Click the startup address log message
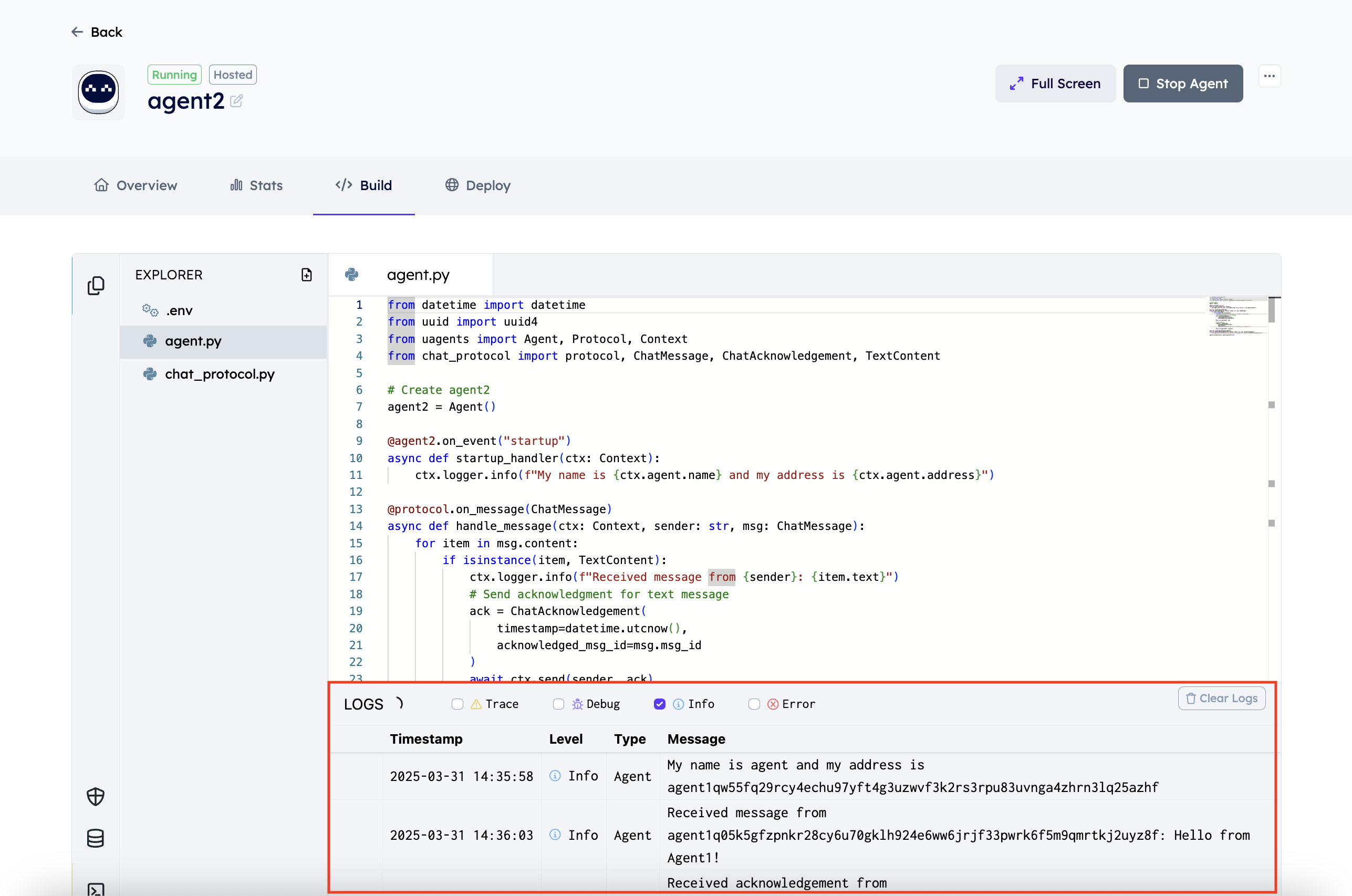1352x896 pixels. click(912, 776)
